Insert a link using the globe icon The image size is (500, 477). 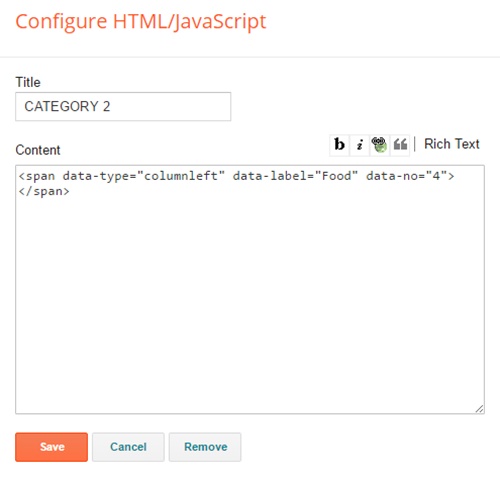(x=379, y=145)
